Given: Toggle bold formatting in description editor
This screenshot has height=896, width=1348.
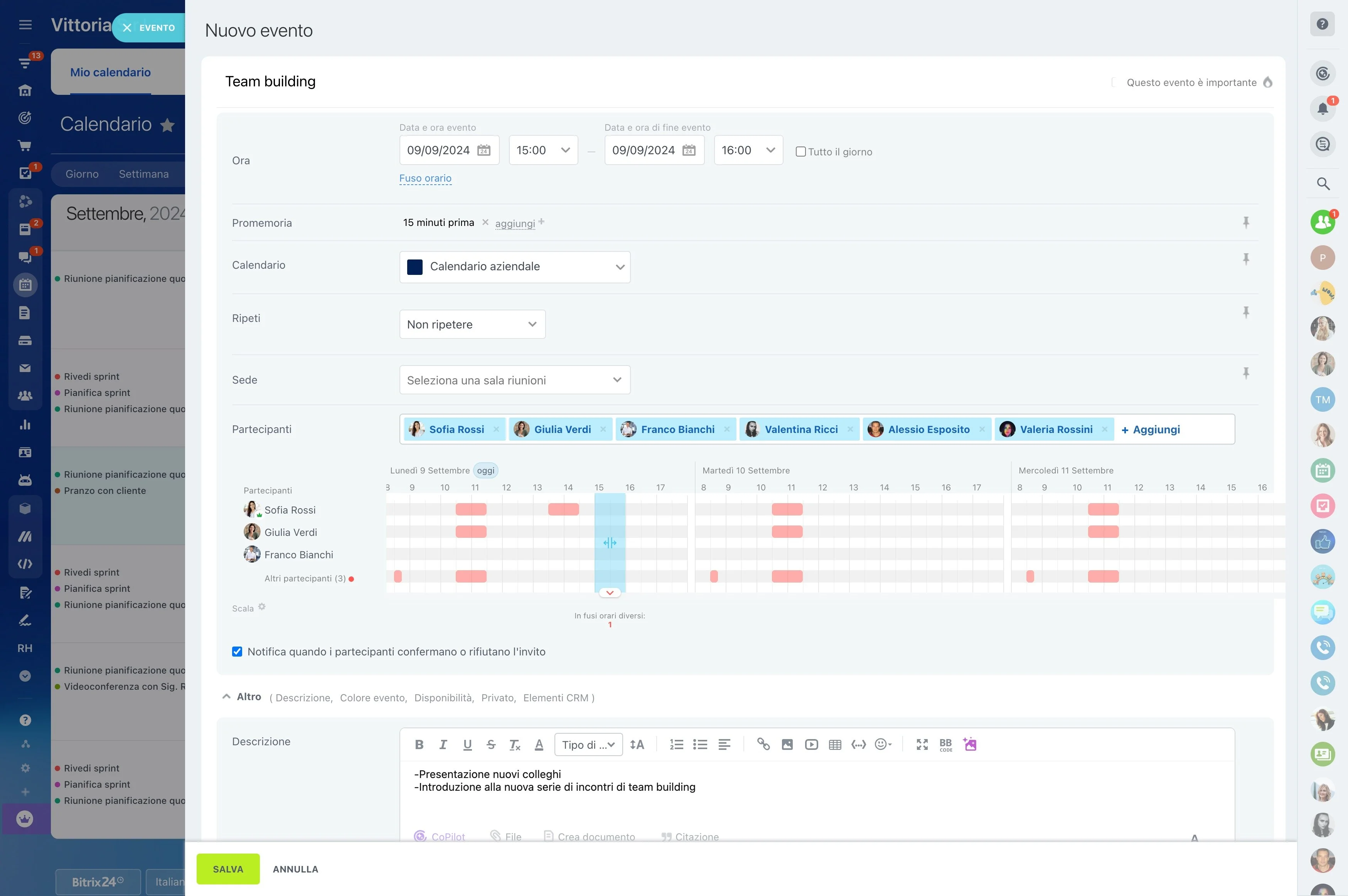Looking at the screenshot, I should tap(419, 744).
